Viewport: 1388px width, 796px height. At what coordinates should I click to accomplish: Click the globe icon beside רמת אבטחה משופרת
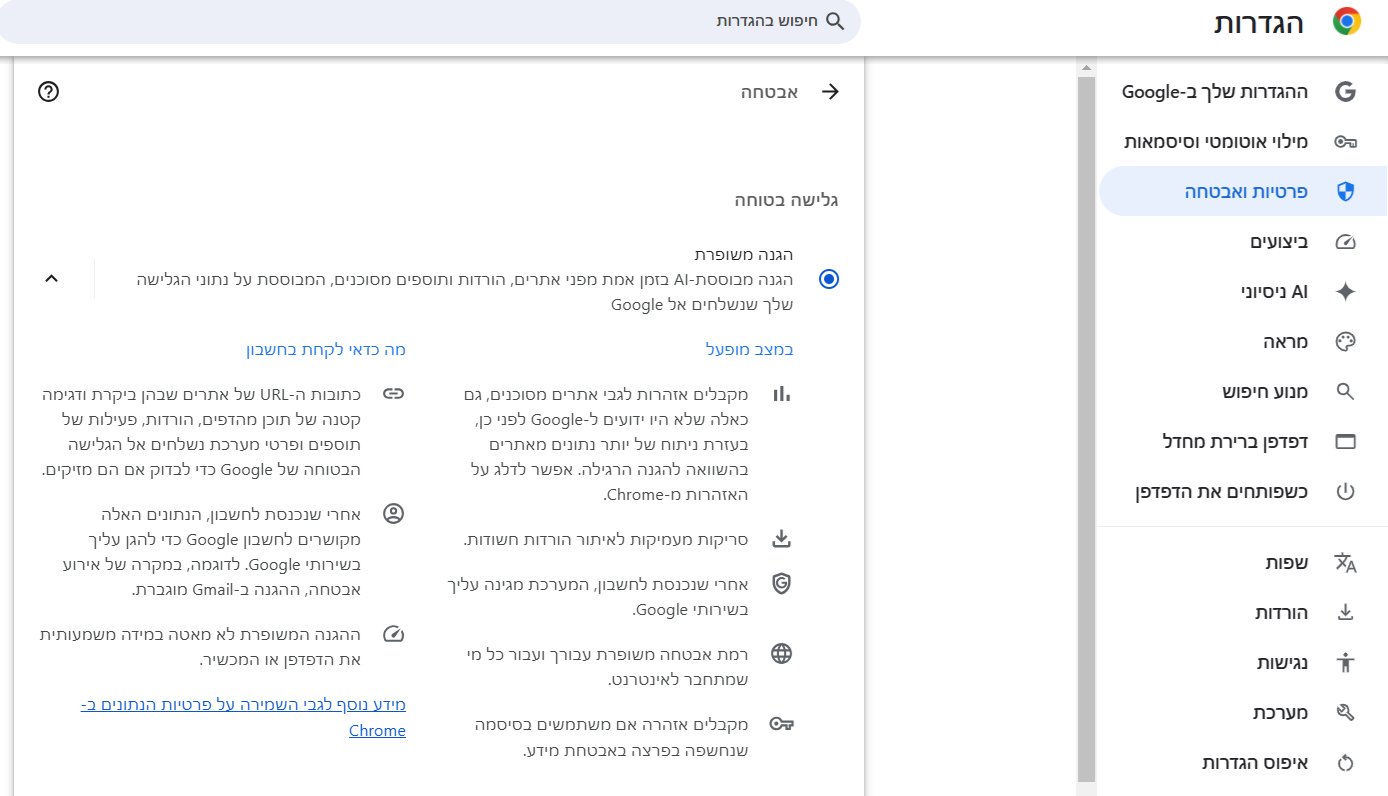pyautogui.click(x=782, y=654)
